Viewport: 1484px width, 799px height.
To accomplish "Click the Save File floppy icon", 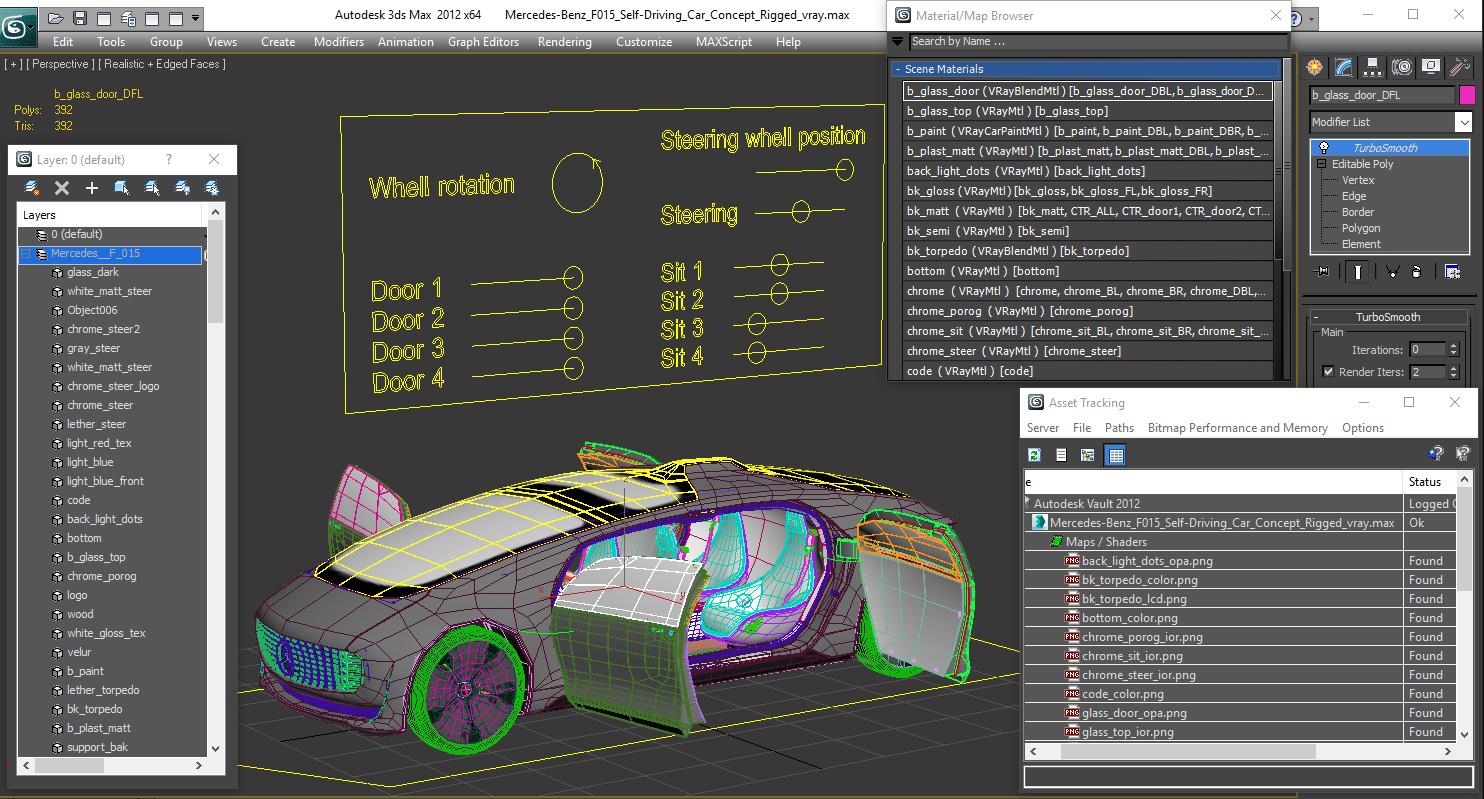I will [80, 18].
